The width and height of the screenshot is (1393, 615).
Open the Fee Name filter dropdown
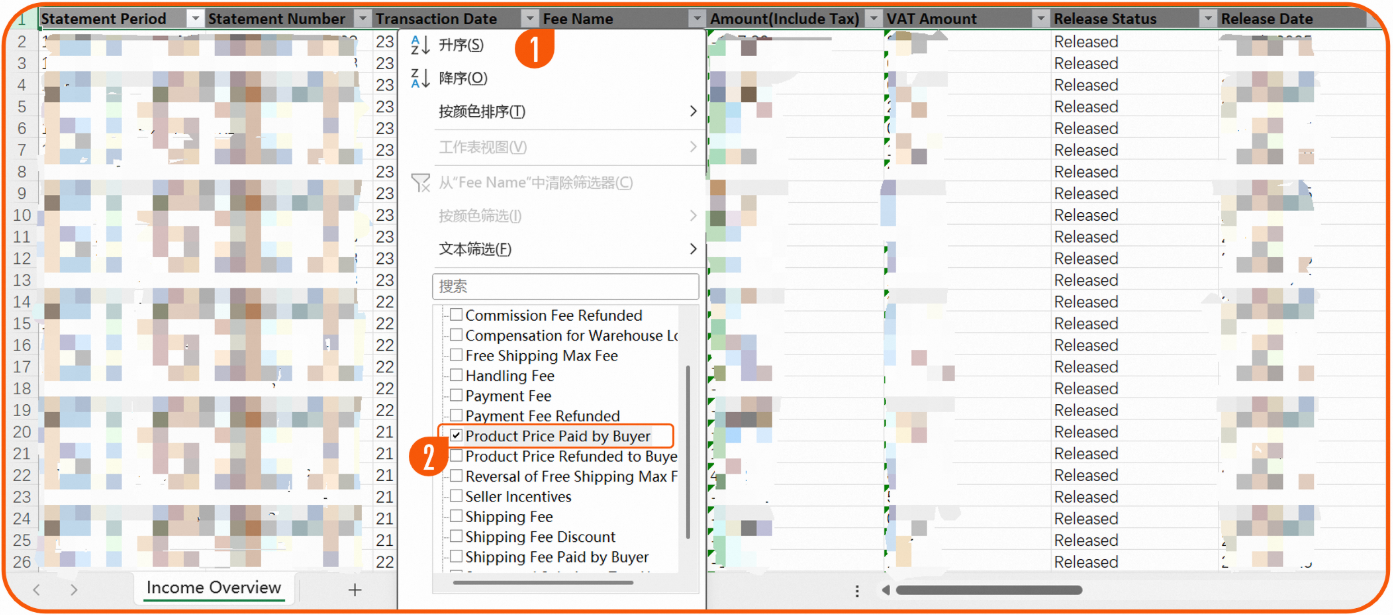(x=696, y=19)
